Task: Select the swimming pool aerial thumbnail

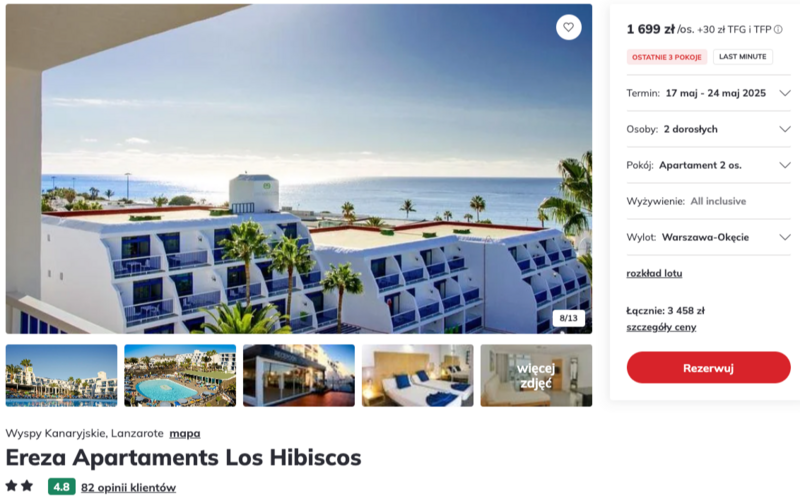Action: (x=180, y=375)
